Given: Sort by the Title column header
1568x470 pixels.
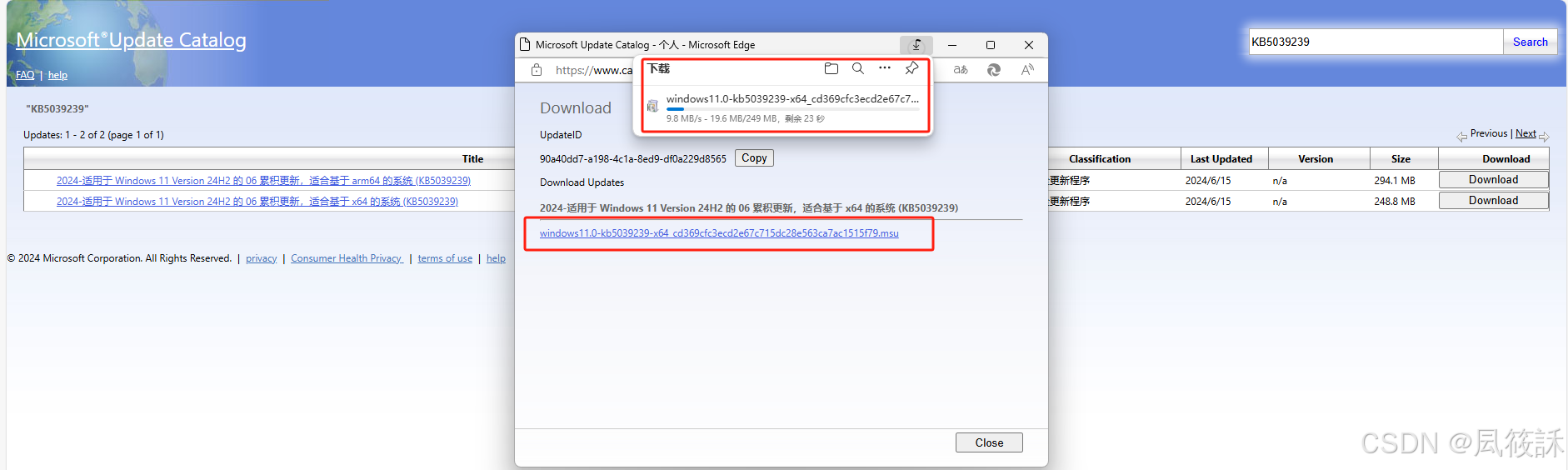Looking at the screenshot, I should point(472,158).
